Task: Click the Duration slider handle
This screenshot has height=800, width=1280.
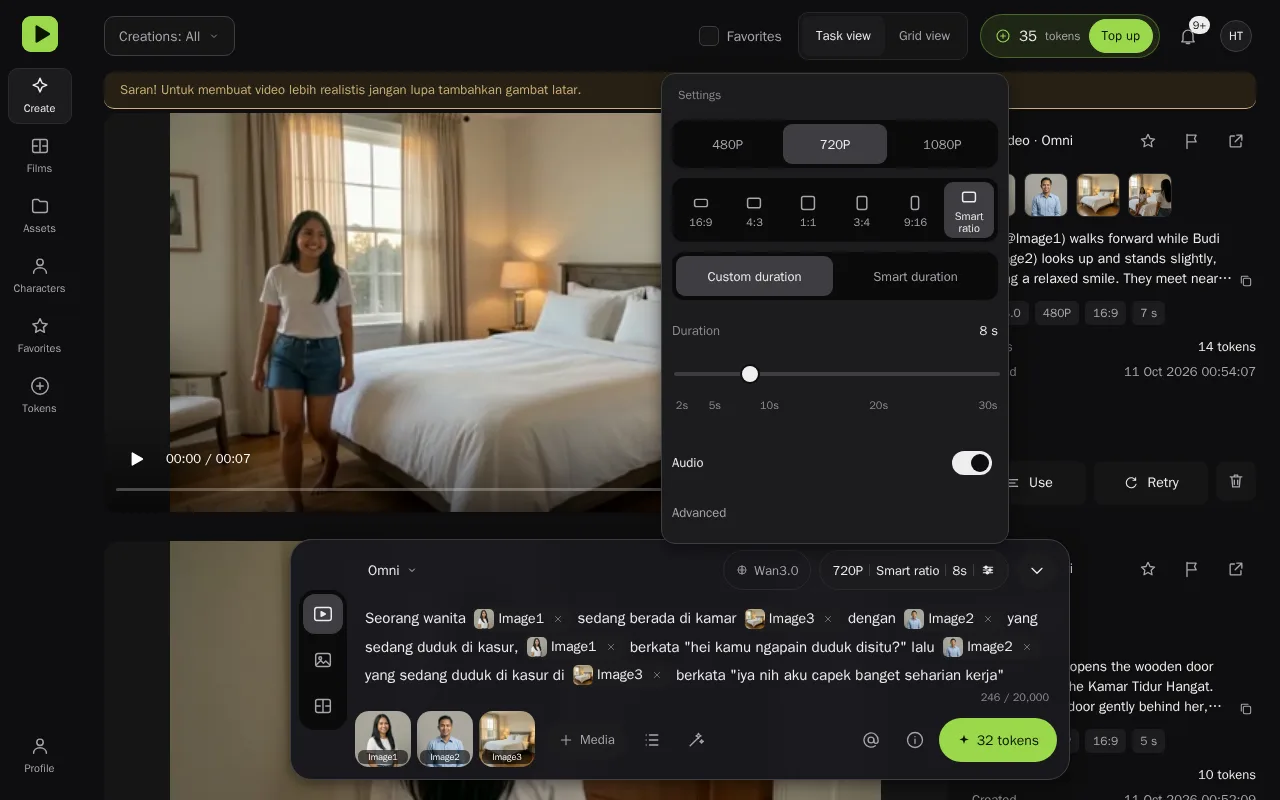Action: pos(750,374)
